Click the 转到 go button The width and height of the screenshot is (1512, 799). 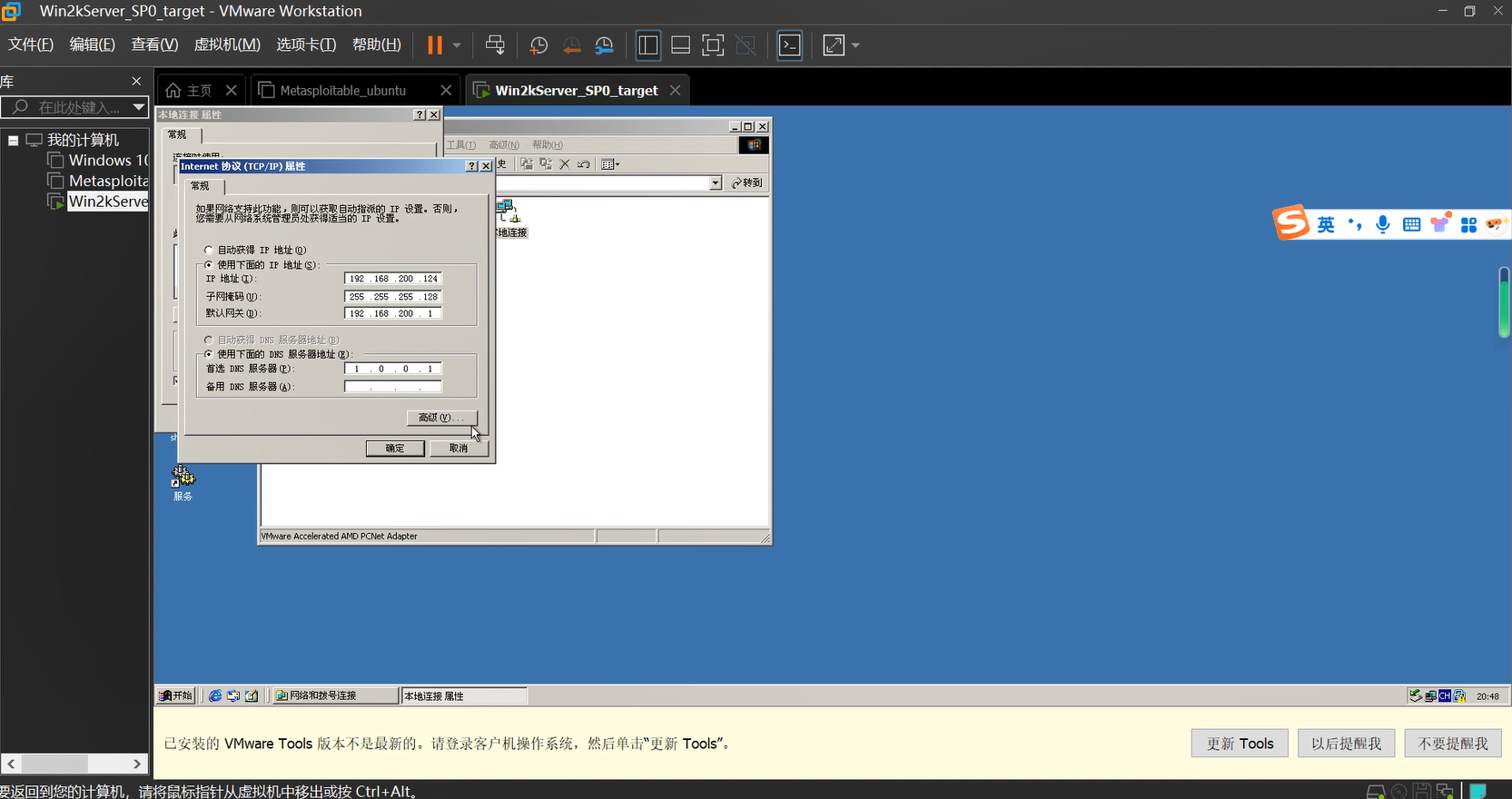[x=747, y=183]
